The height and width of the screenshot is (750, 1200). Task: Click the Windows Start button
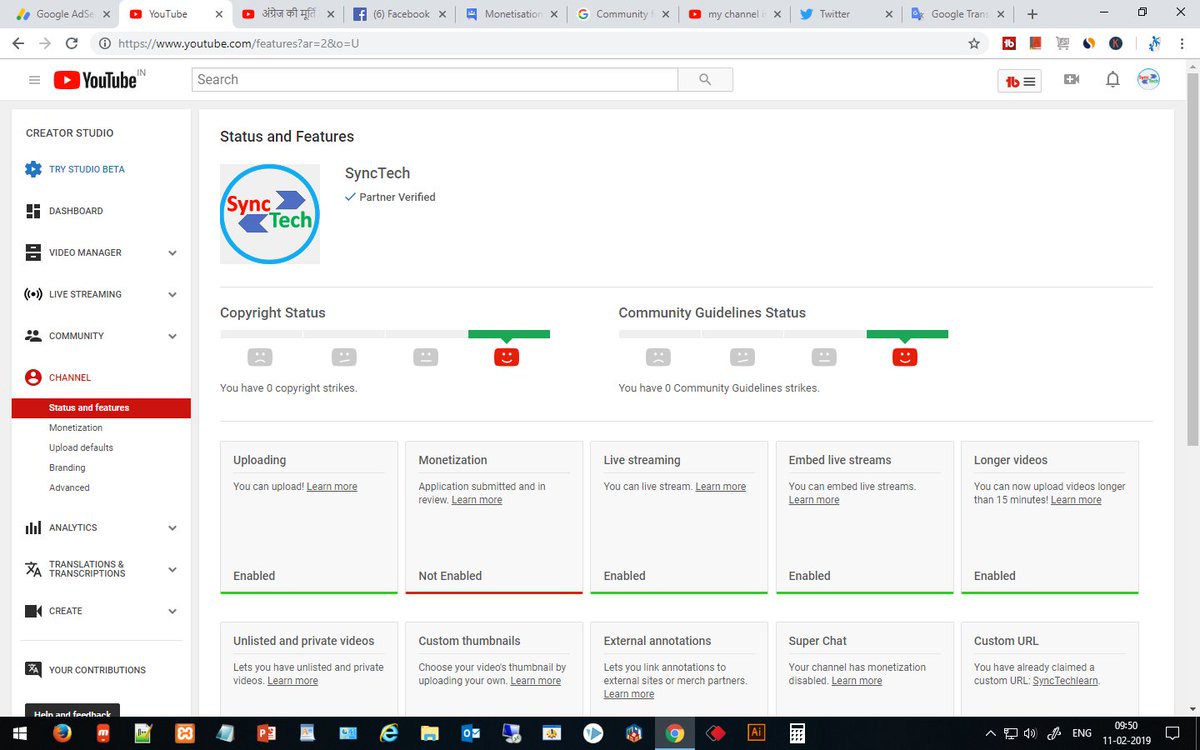tap(20, 733)
